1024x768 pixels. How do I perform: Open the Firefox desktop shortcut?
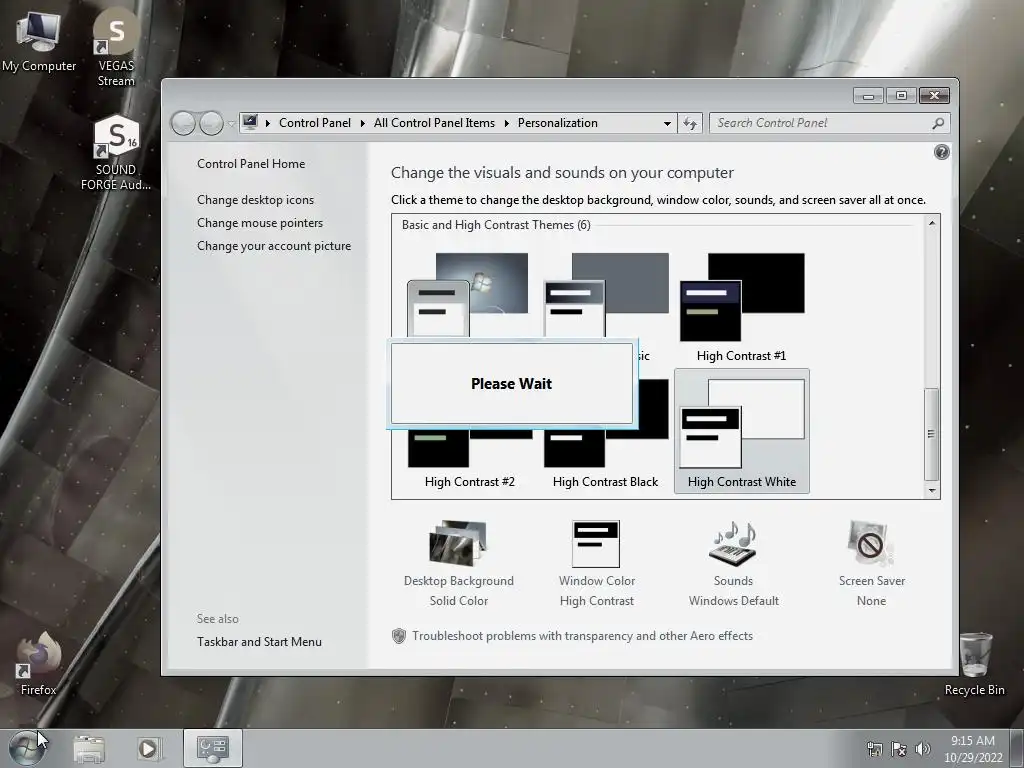(x=39, y=663)
